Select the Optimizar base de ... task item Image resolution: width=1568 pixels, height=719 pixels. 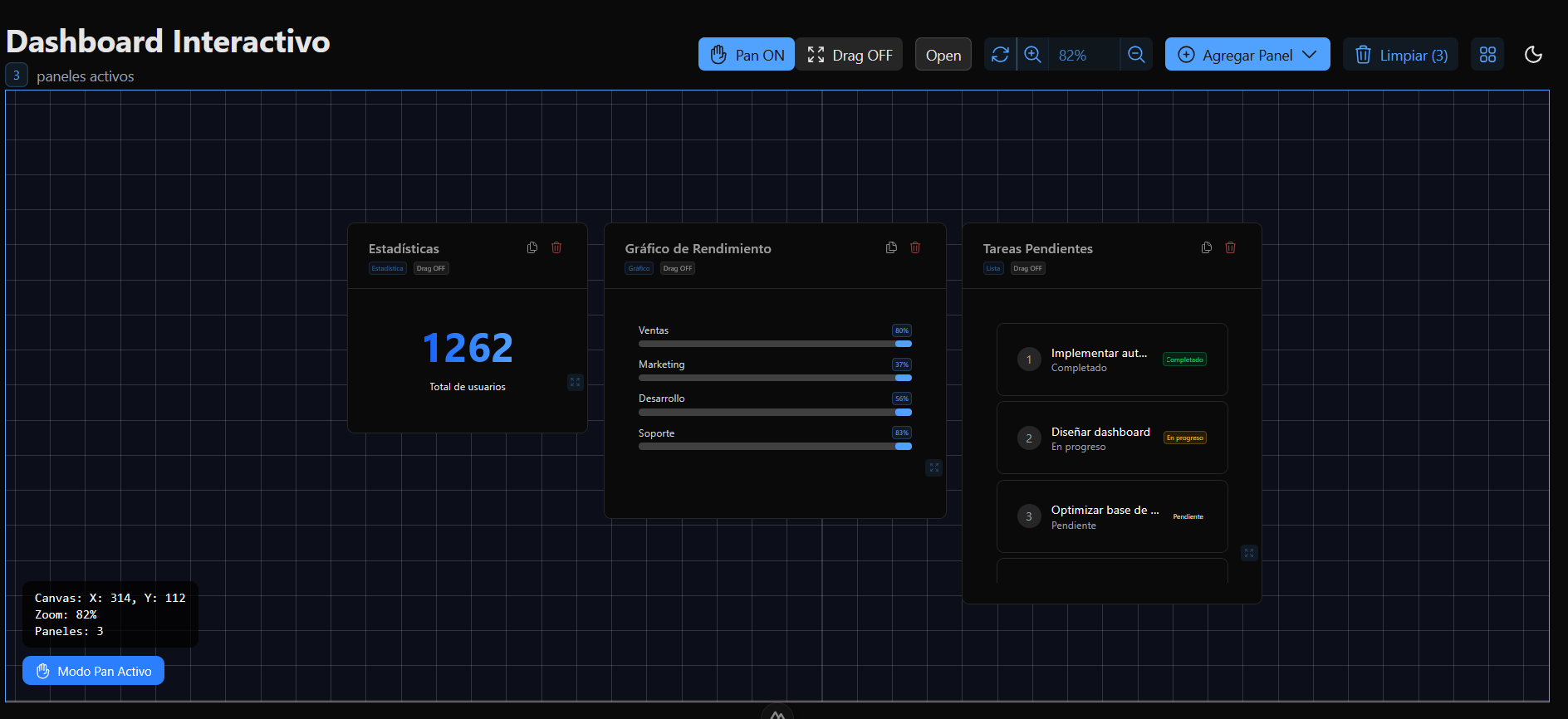point(1112,516)
